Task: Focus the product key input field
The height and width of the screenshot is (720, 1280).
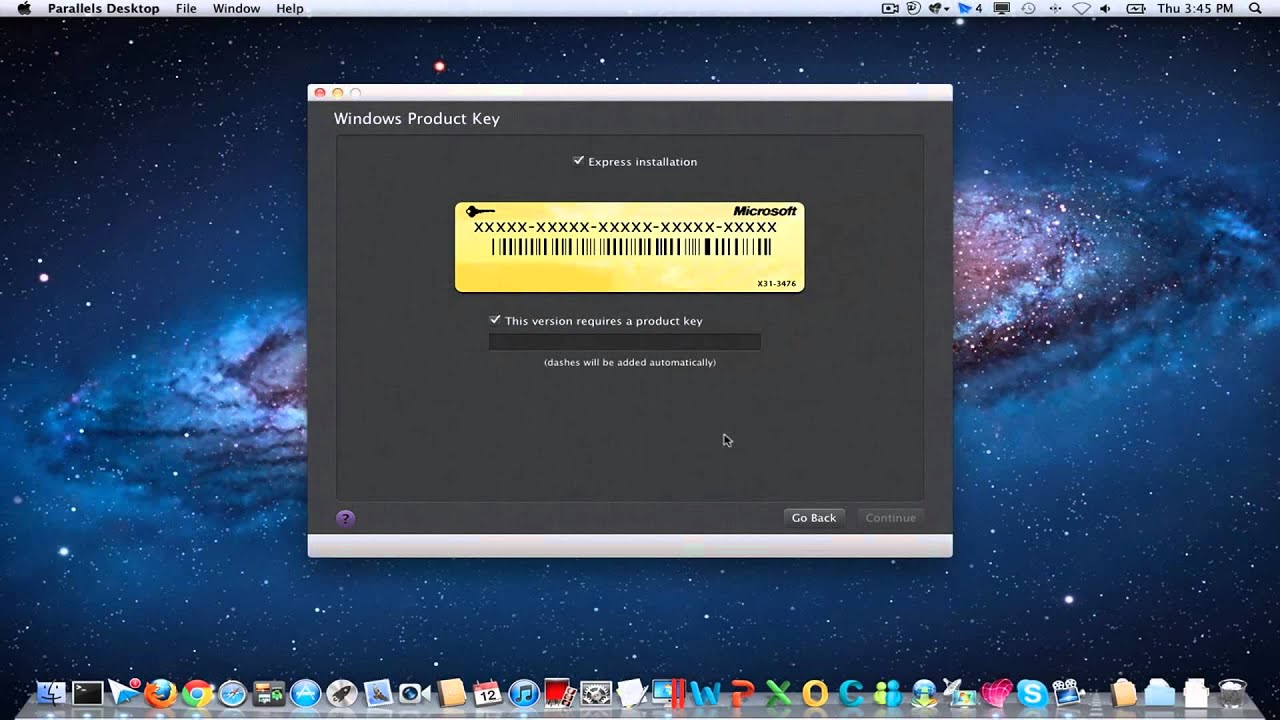Action: click(625, 342)
